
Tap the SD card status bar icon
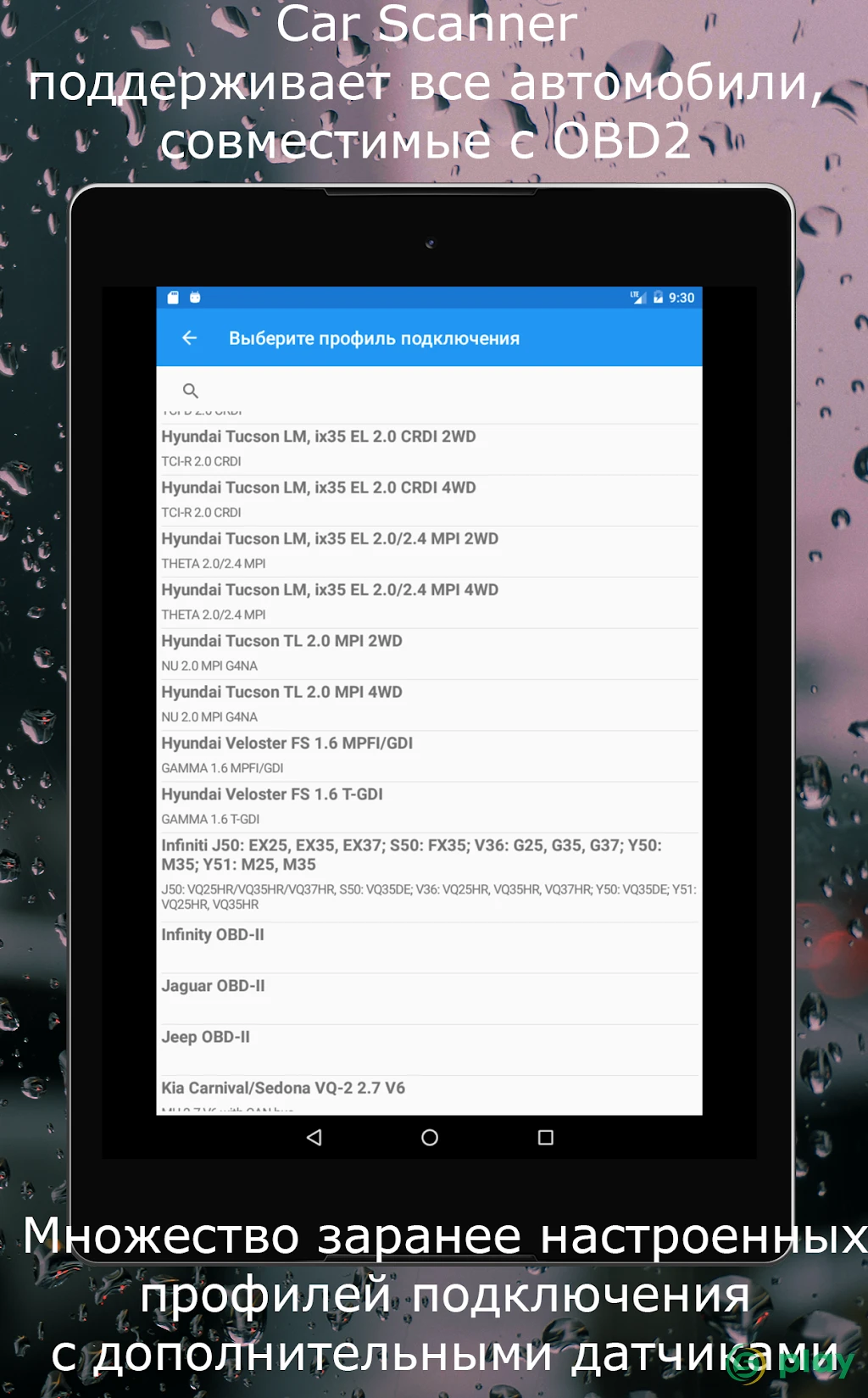point(173,298)
